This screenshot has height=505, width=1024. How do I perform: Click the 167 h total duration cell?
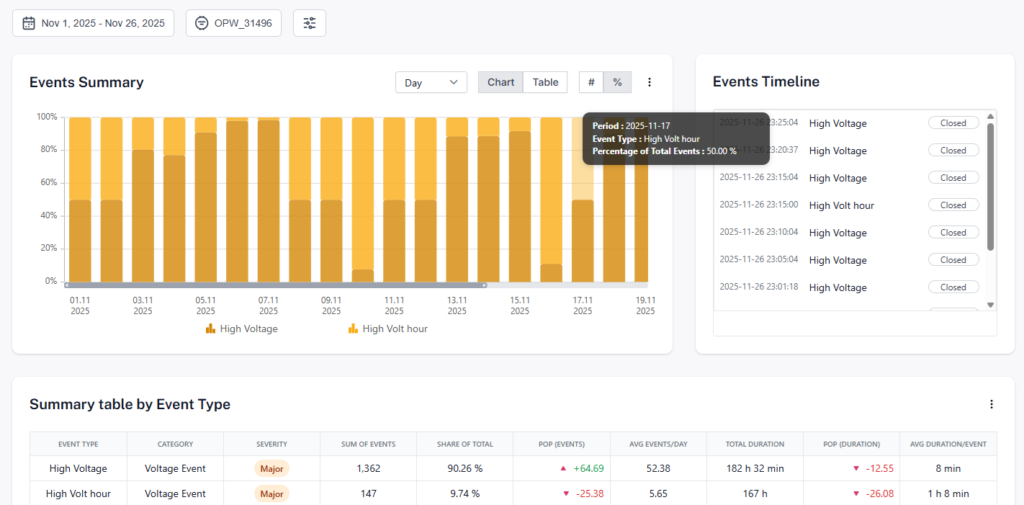(x=755, y=494)
